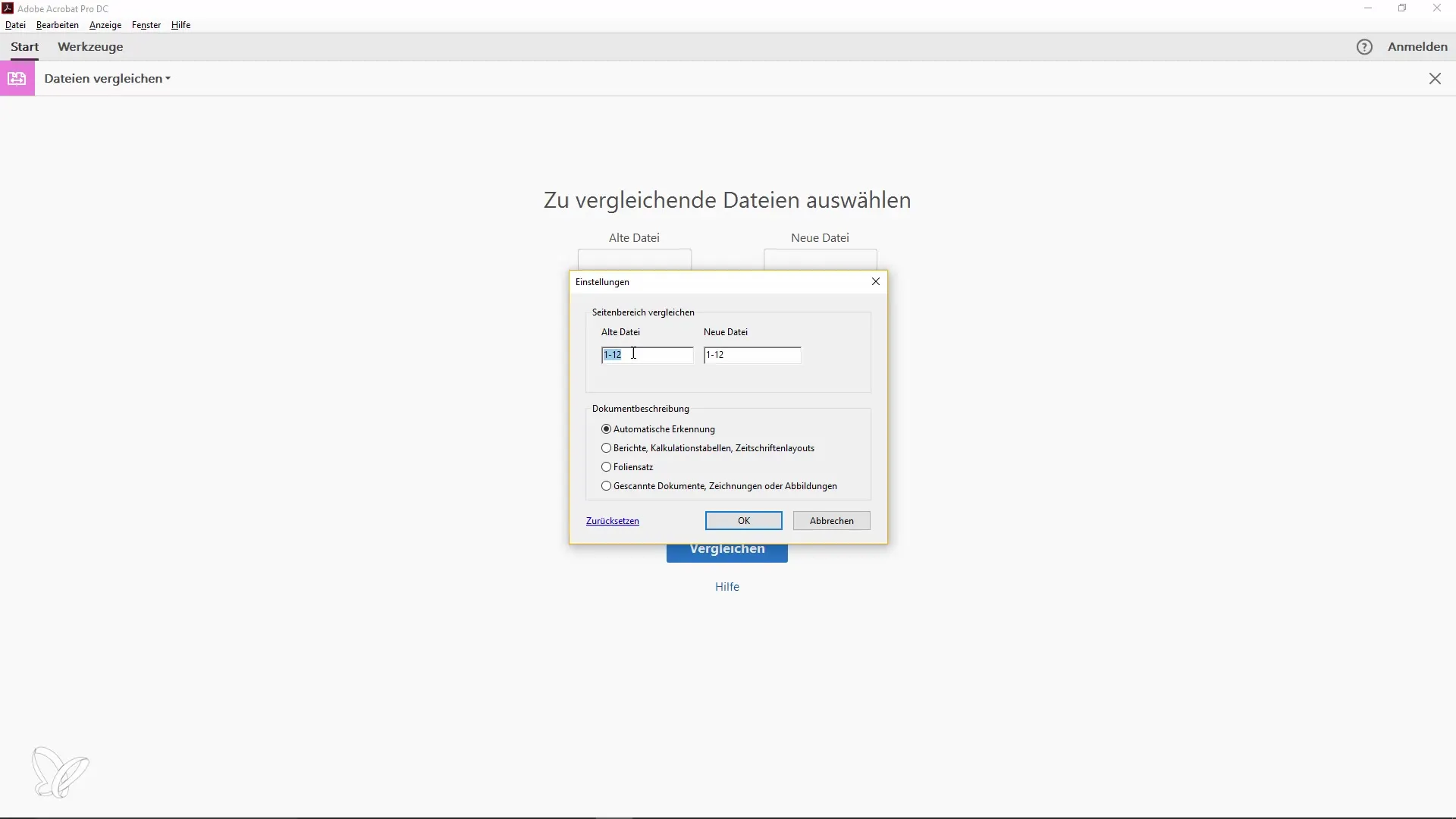Image resolution: width=1456 pixels, height=819 pixels.
Task: Click the Adobe Acrobat title bar icon
Action: point(8,8)
